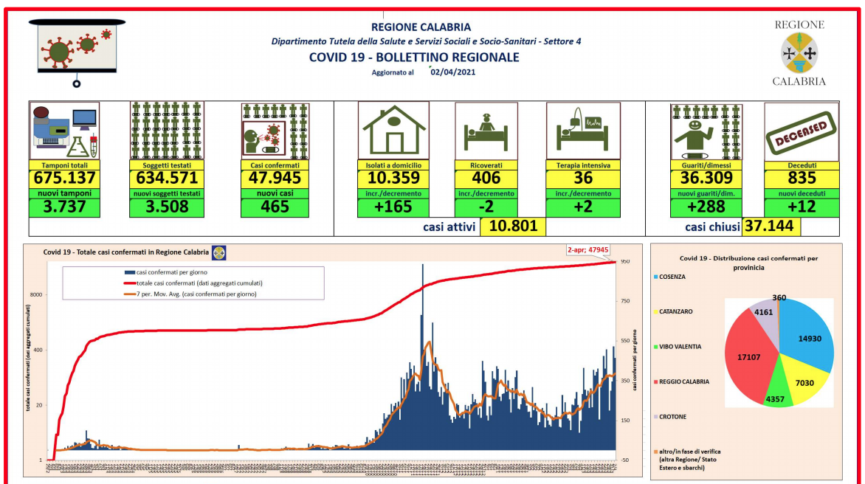The height and width of the screenshot is (484, 865).
Task: Click the Guariti/dimessi happy figure icon
Action: (x=705, y=130)
